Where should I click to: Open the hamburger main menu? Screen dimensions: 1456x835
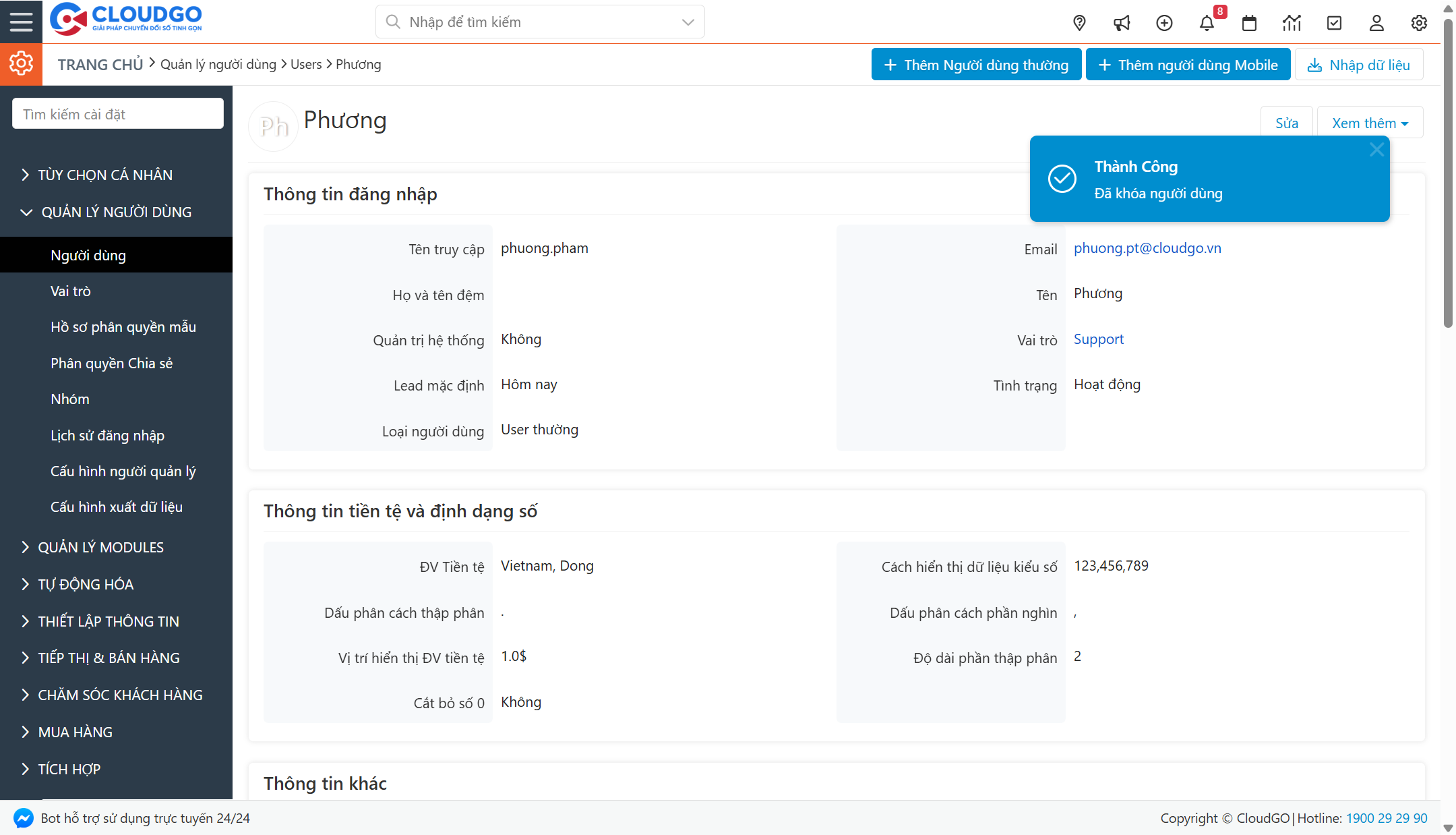pos(21,22)
